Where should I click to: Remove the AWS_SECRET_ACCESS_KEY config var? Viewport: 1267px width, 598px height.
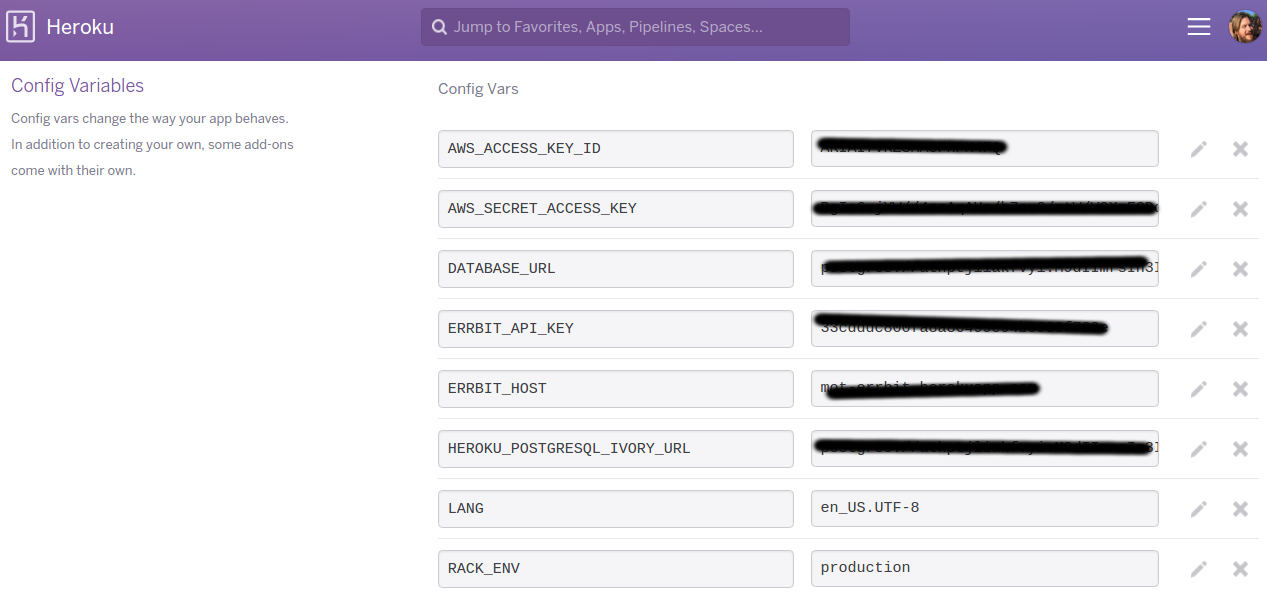coord(1240,209)
